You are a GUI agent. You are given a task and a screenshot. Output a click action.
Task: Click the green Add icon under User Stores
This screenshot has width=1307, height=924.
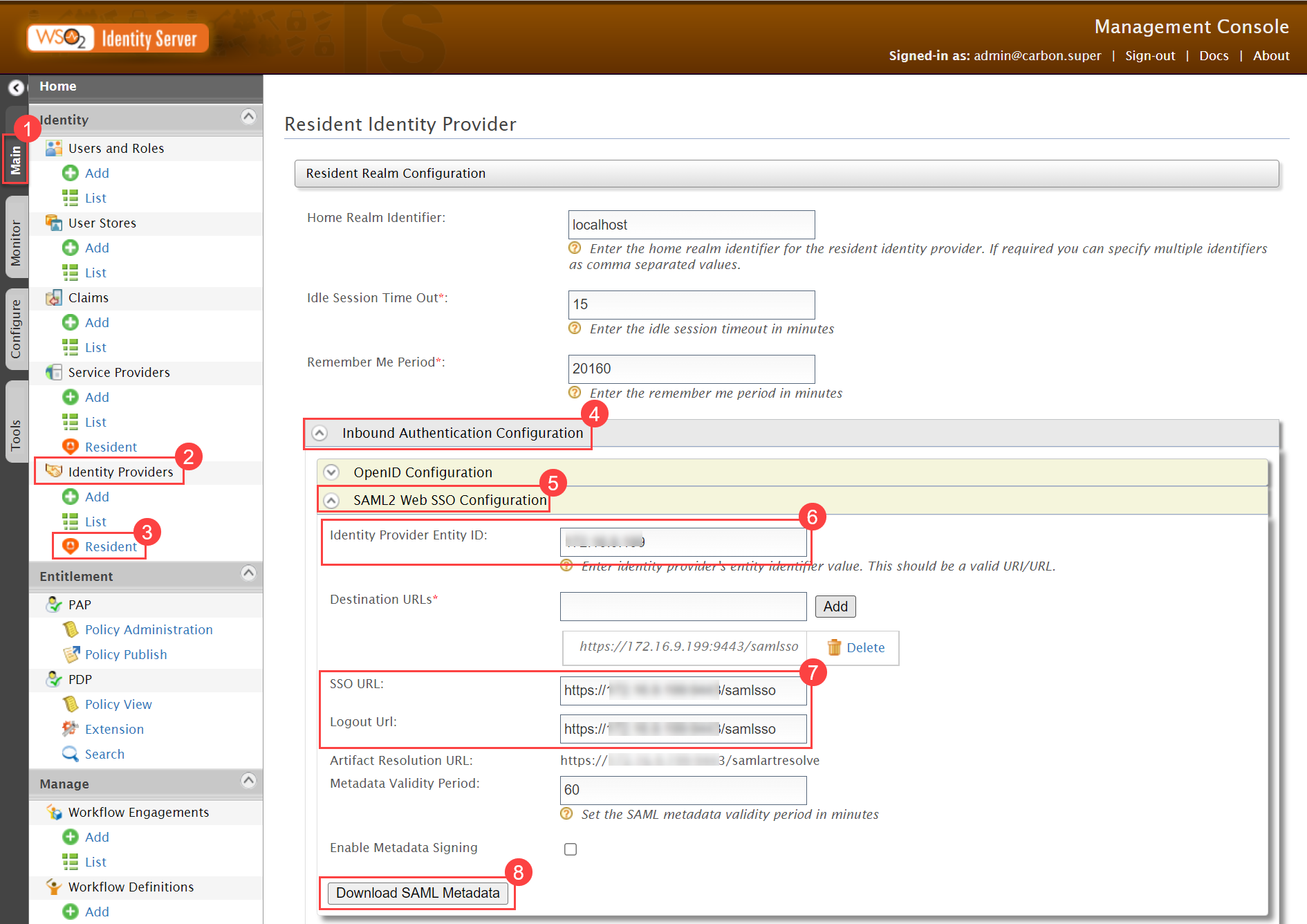pos(71,248)
